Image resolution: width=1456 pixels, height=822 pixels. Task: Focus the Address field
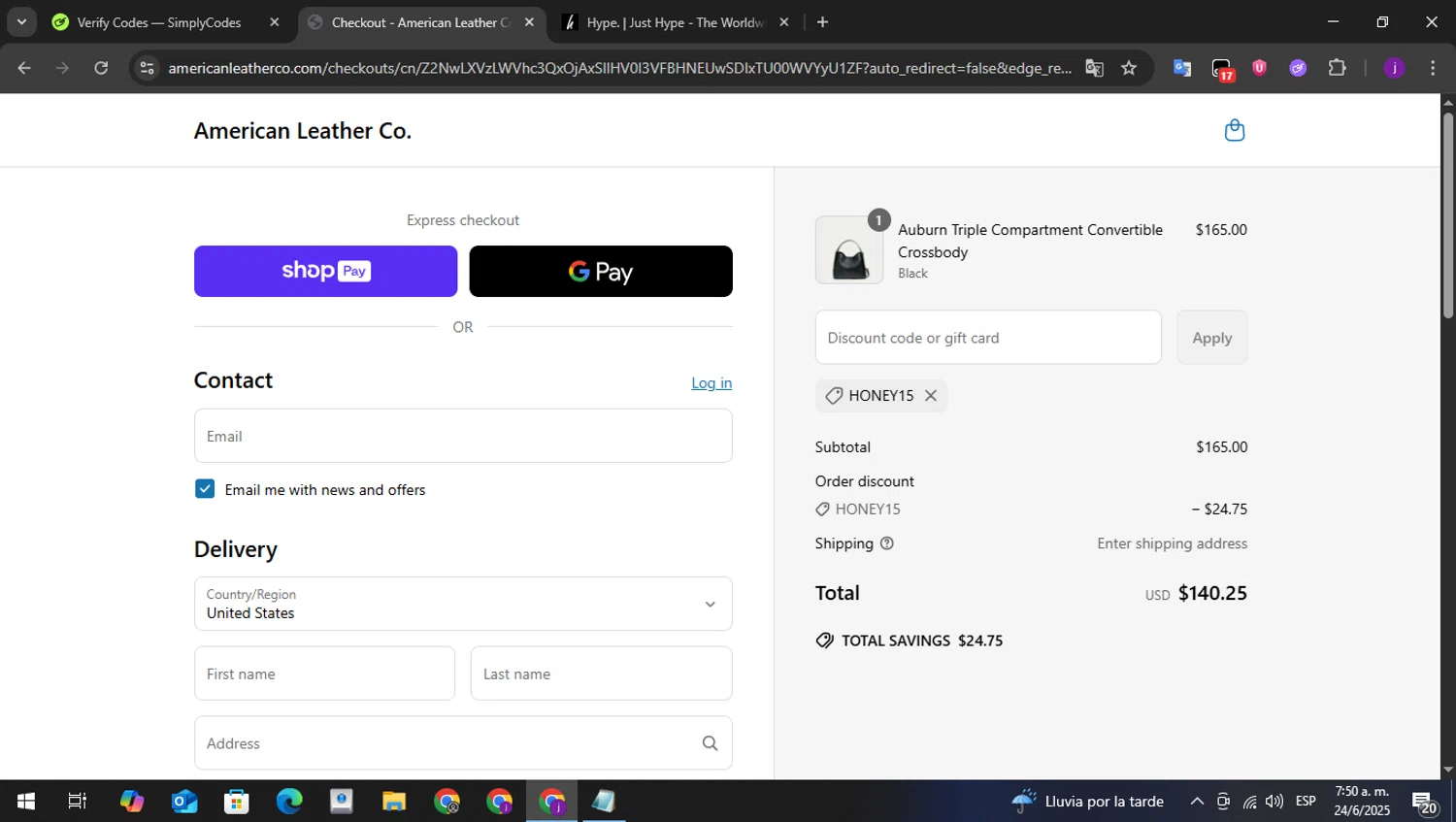pos(463,743)
